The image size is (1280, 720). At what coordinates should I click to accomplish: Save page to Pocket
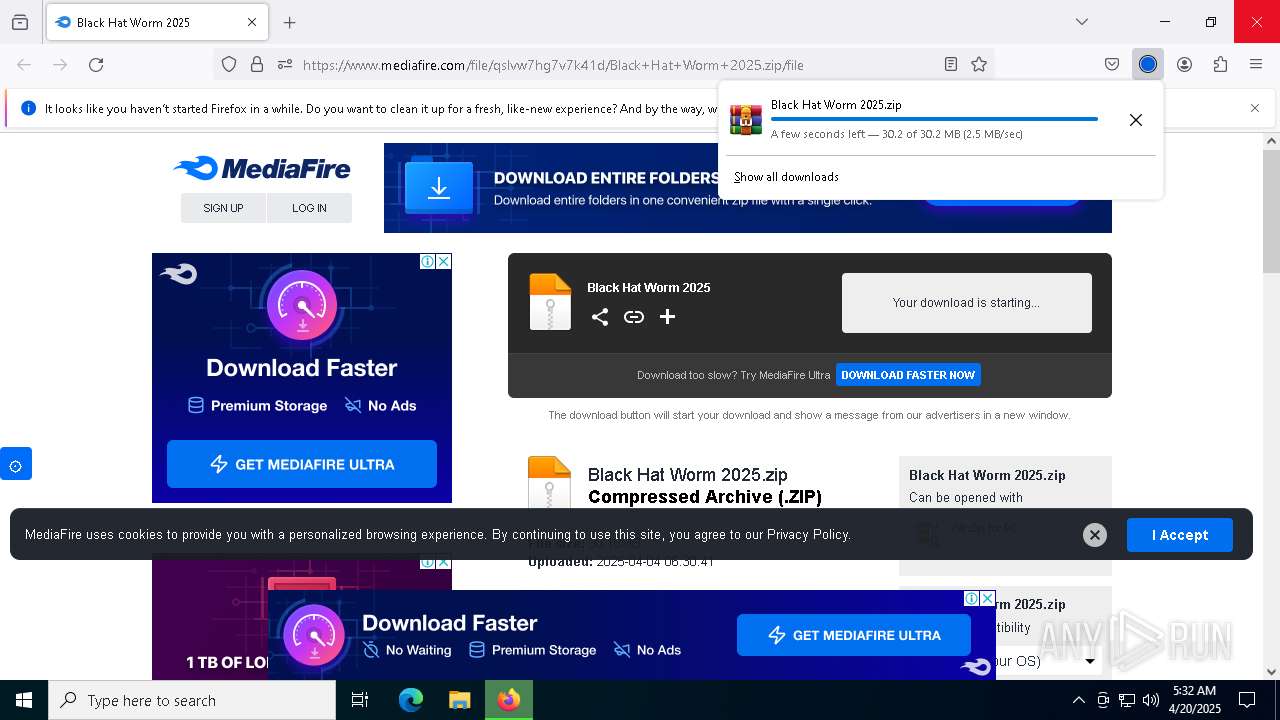tap(1112, 65)
